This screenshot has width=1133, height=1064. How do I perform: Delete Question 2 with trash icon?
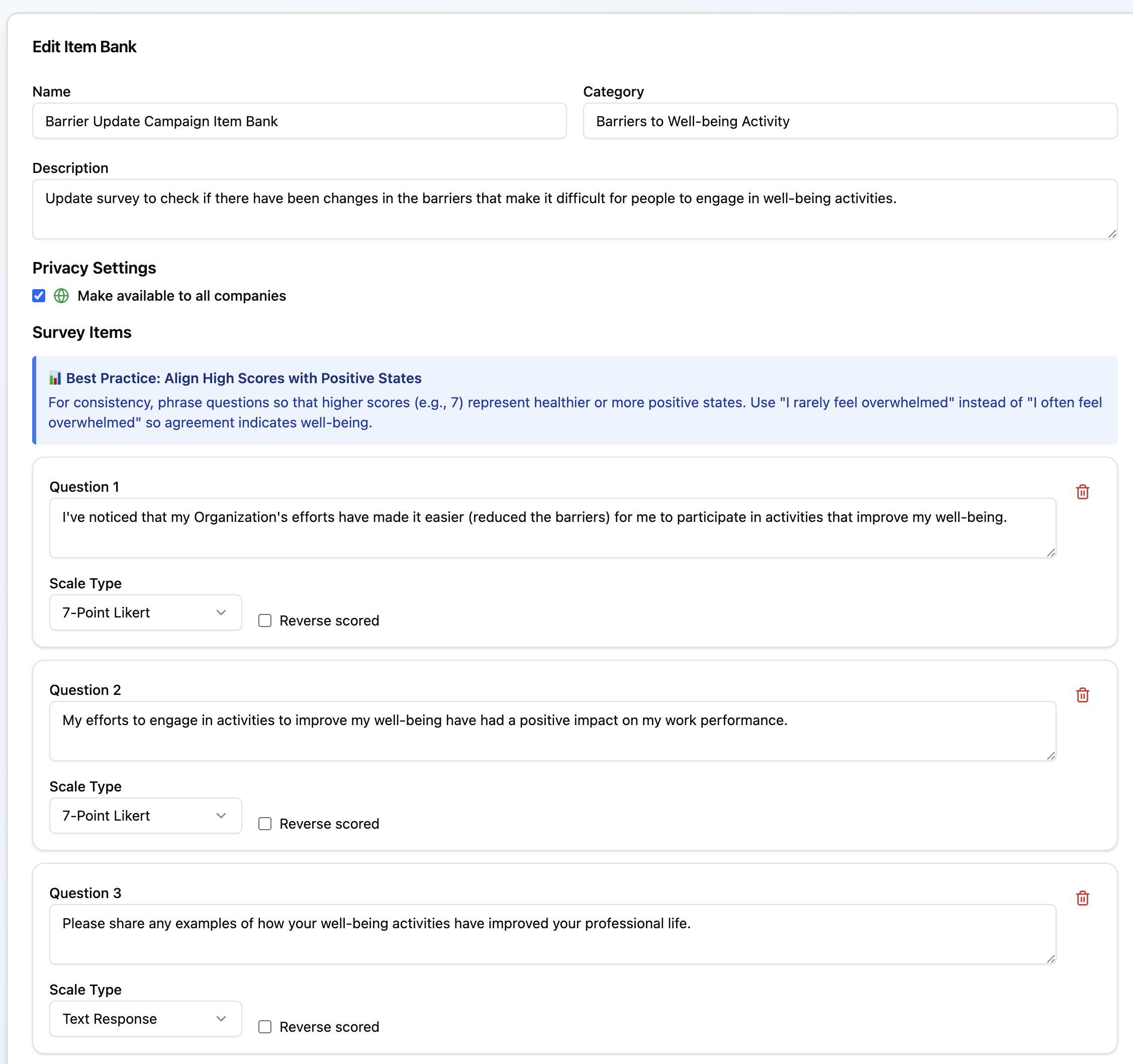tap(1082, 694)
